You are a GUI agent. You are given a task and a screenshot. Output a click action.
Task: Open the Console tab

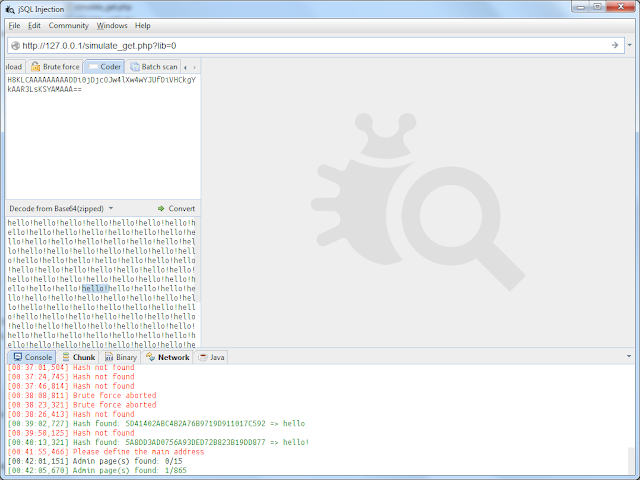[x=33, y=357]
